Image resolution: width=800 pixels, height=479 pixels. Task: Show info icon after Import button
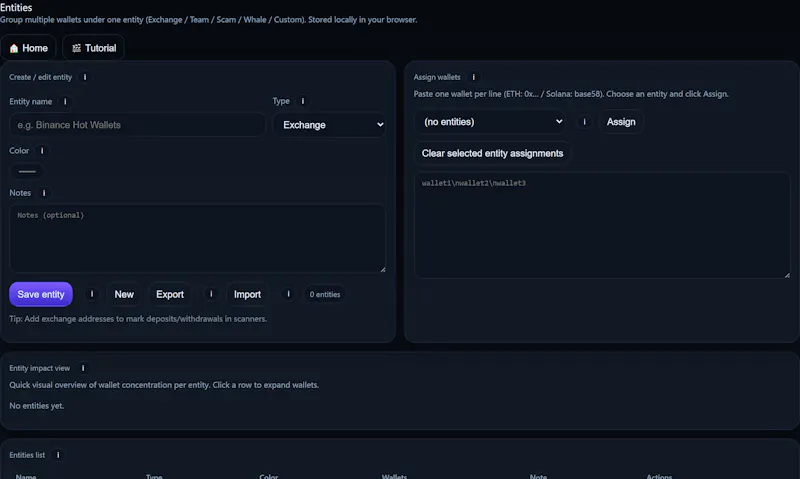coord(288,294)
